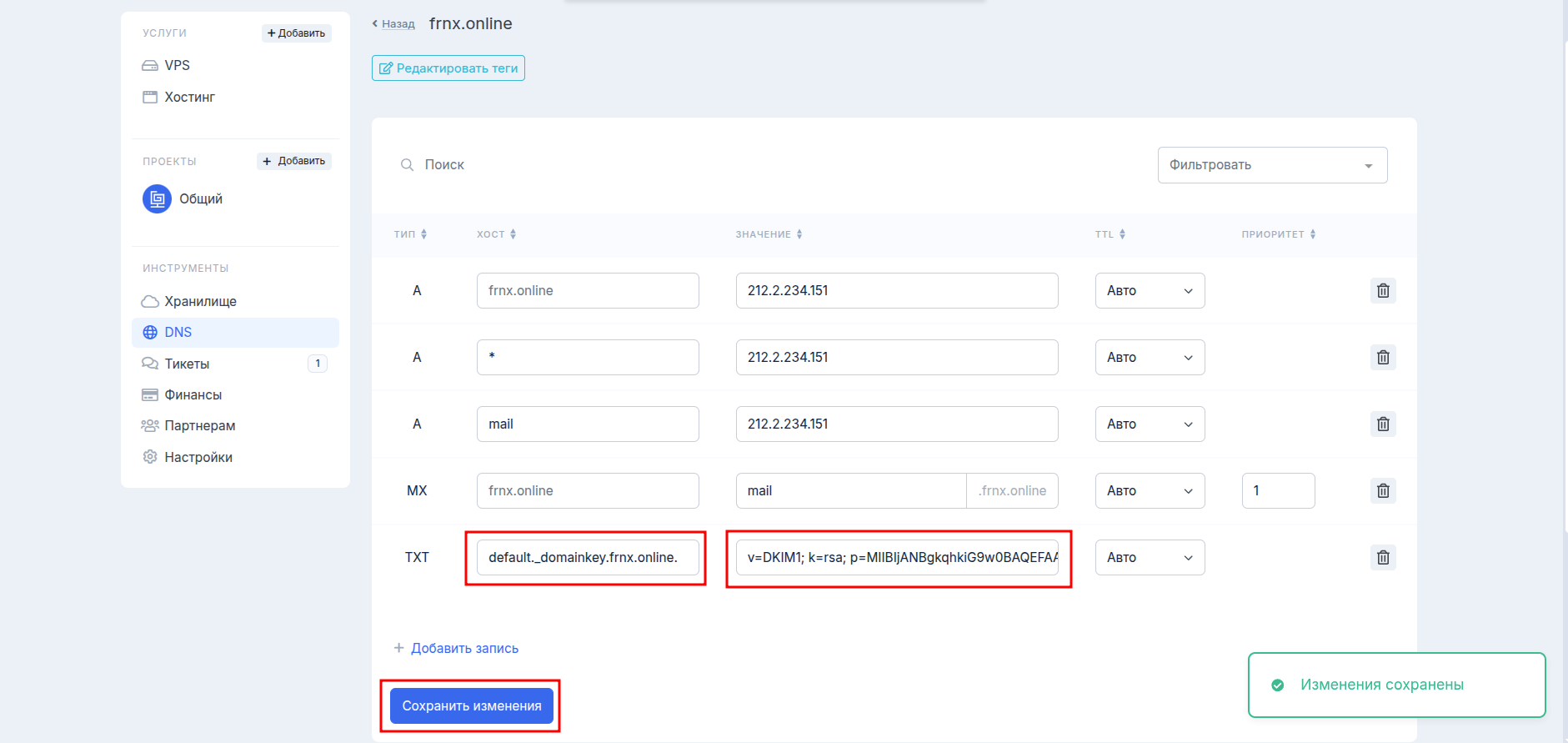The height and width of the screenshot is (743, 1568).
Task: Delete the mail A record
Action: coord(1382,424)
